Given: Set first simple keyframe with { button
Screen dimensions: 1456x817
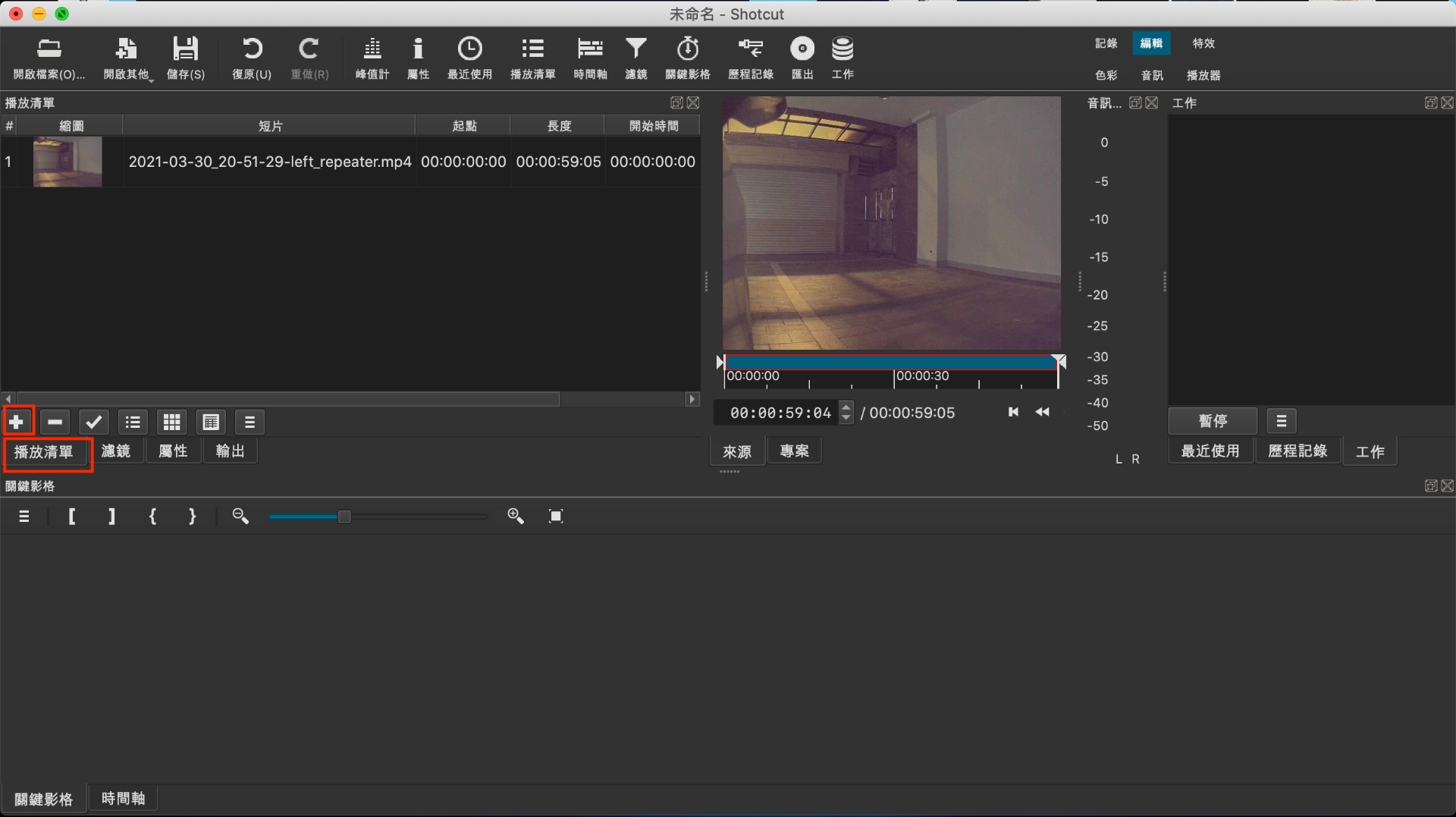Looking at the screenshot, I should (x=152, y=517).
